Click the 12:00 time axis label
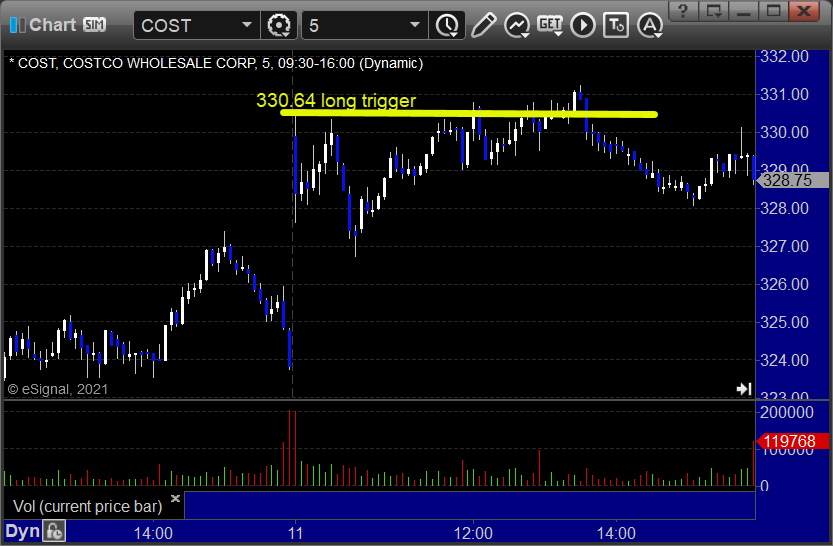833x546 pixels. click(x=473, y=533)
